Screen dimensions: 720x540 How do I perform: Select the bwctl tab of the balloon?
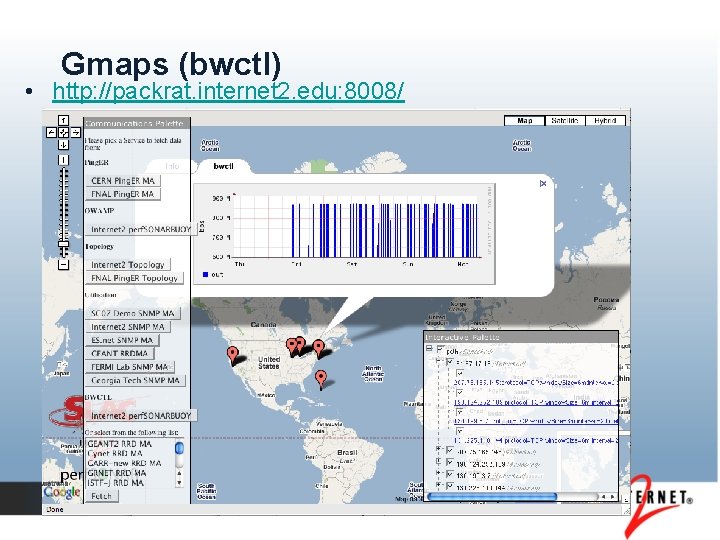pyautogui.click(x=224, y=166)
